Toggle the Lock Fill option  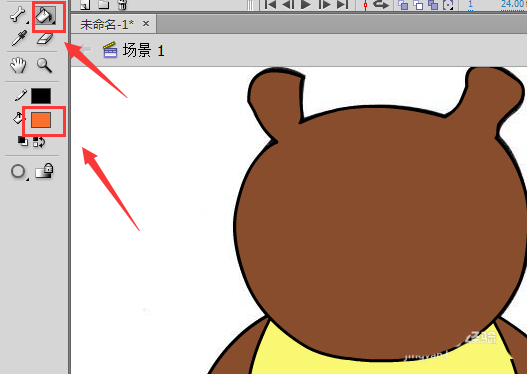[x=45, y=171]
